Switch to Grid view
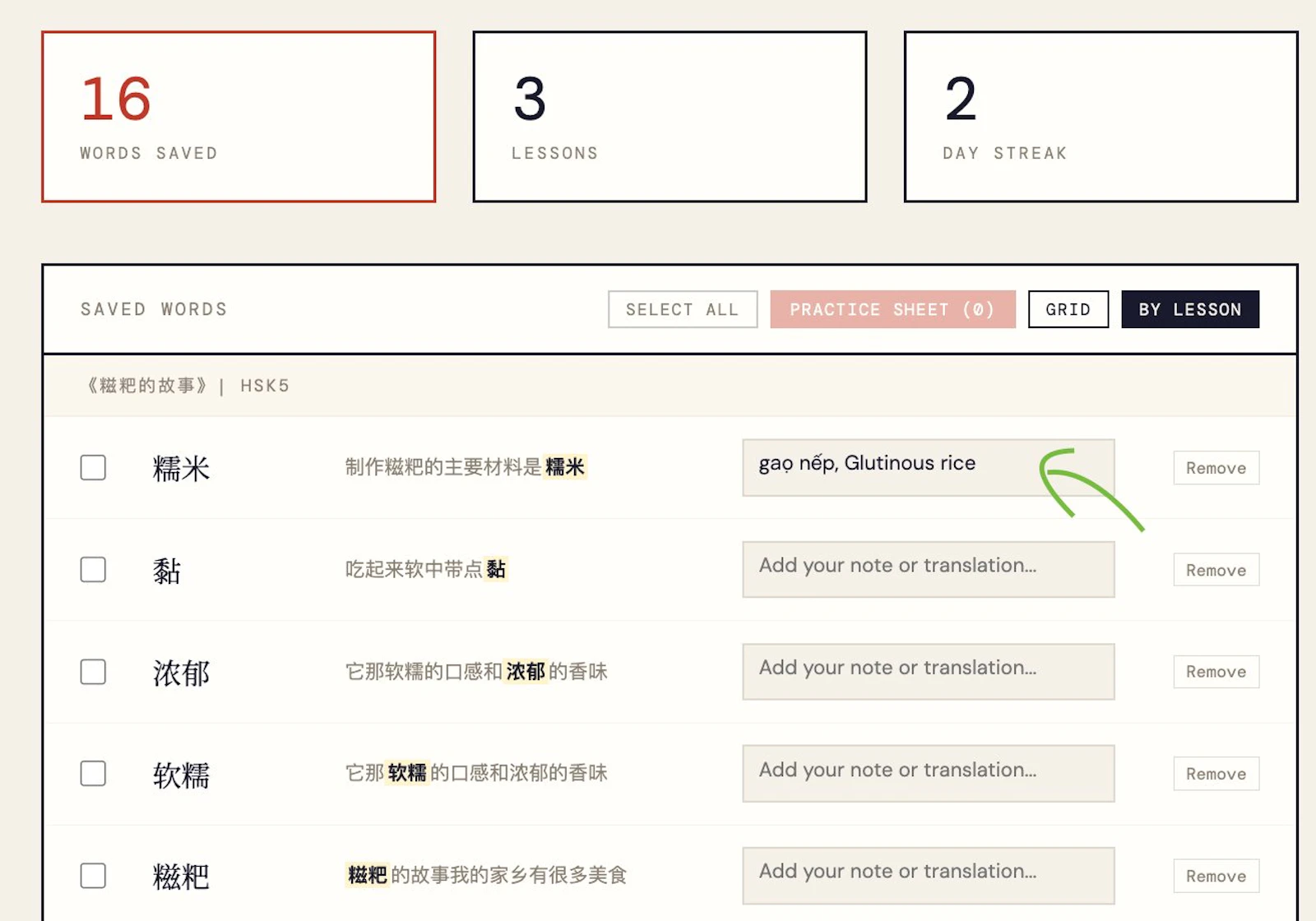The width and height of the screenshot is (1316, 921). coord(1068,309)
